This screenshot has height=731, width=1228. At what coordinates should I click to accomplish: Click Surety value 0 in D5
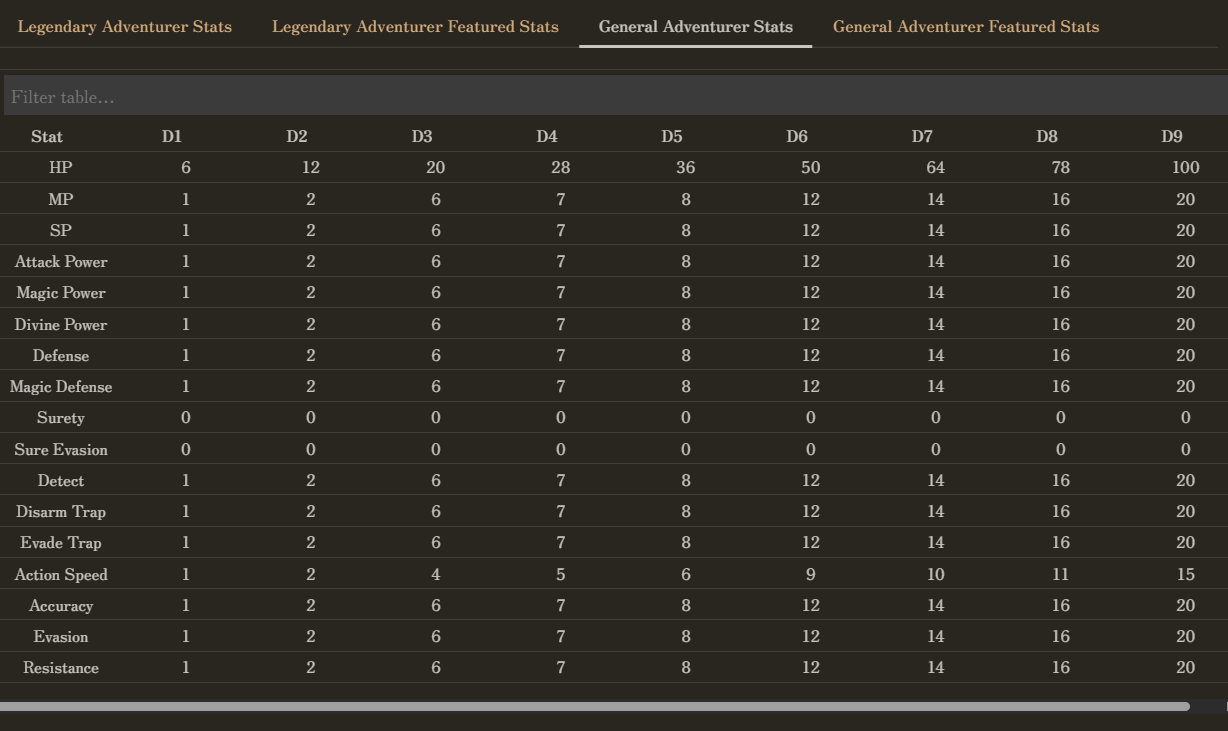686,418
